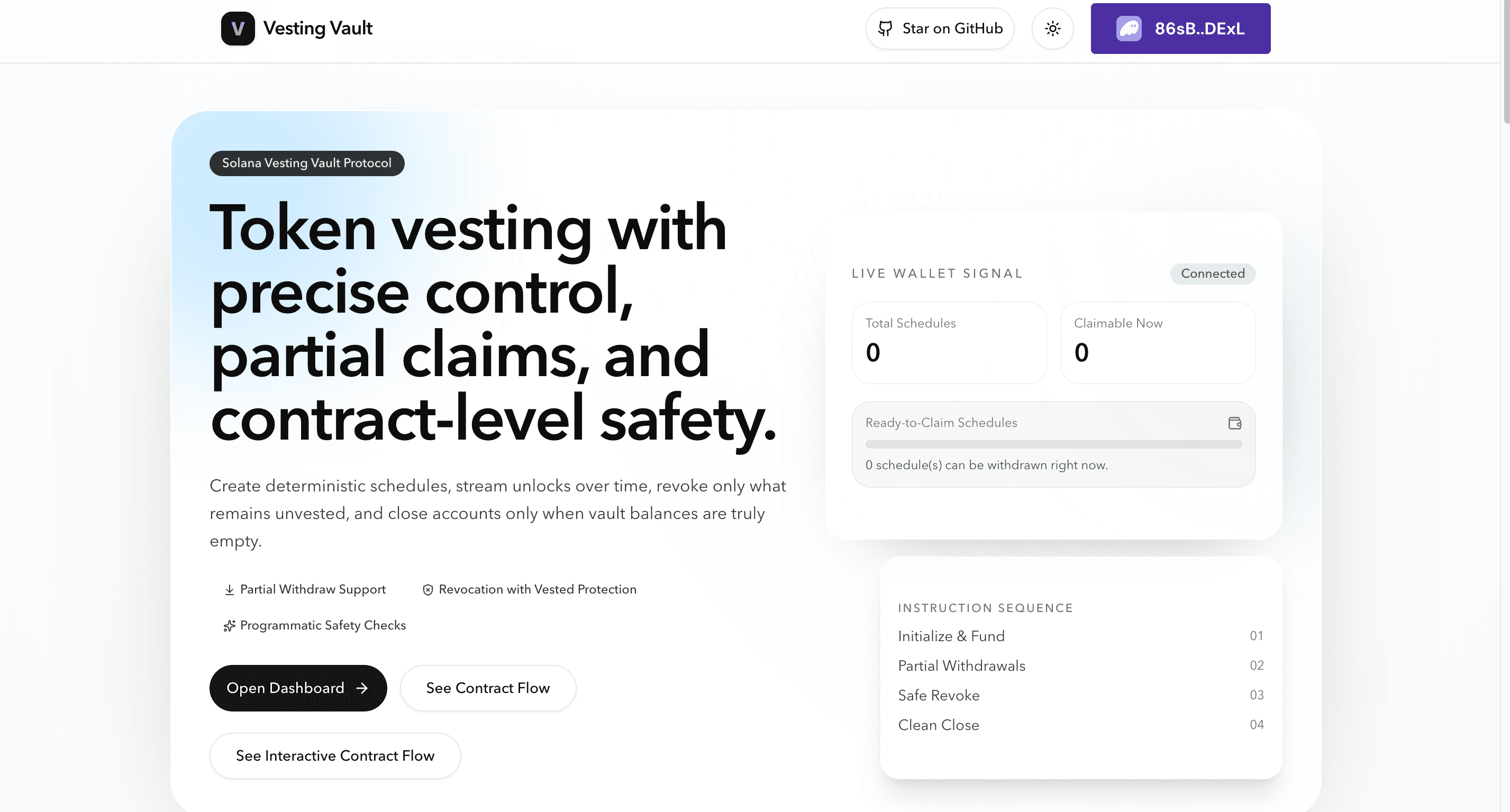
Task: Click the Vesting Vault "V" logo icon
Action: (x=238, y=28)
